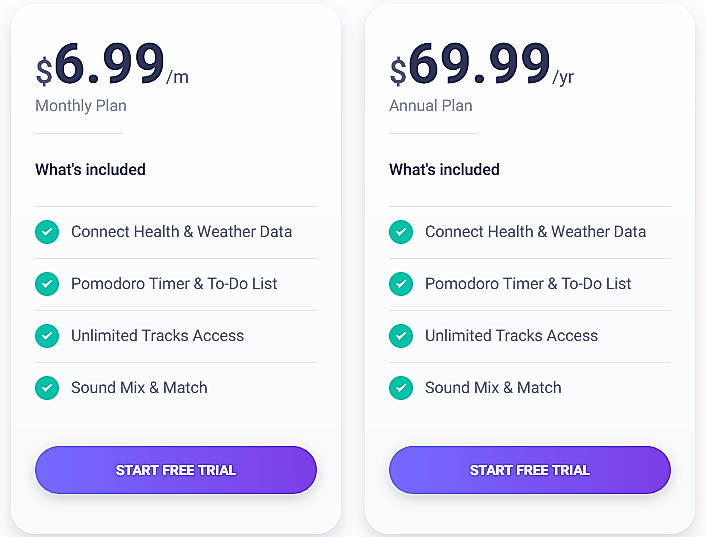Click Annual Plan's Pomodoro Timer checkmark icon
The image size is (706, 537).
point(401,284)
